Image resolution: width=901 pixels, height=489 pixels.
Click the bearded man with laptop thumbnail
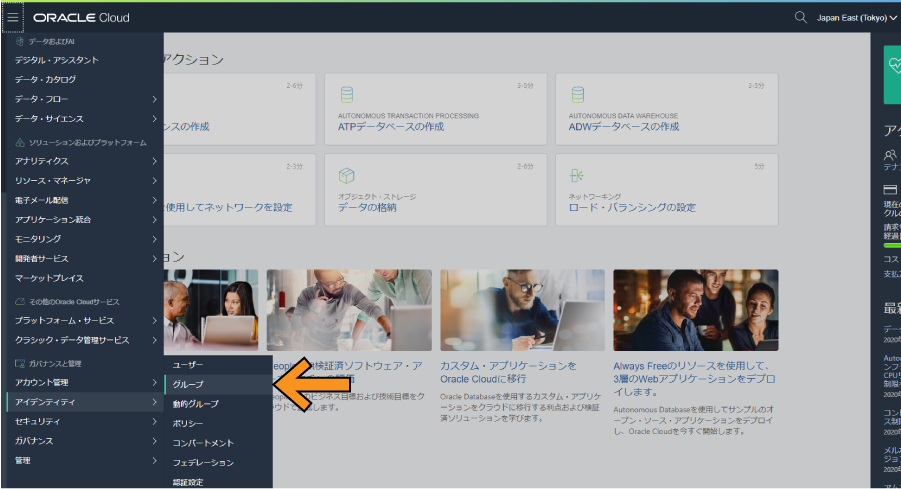click(522, 310)
